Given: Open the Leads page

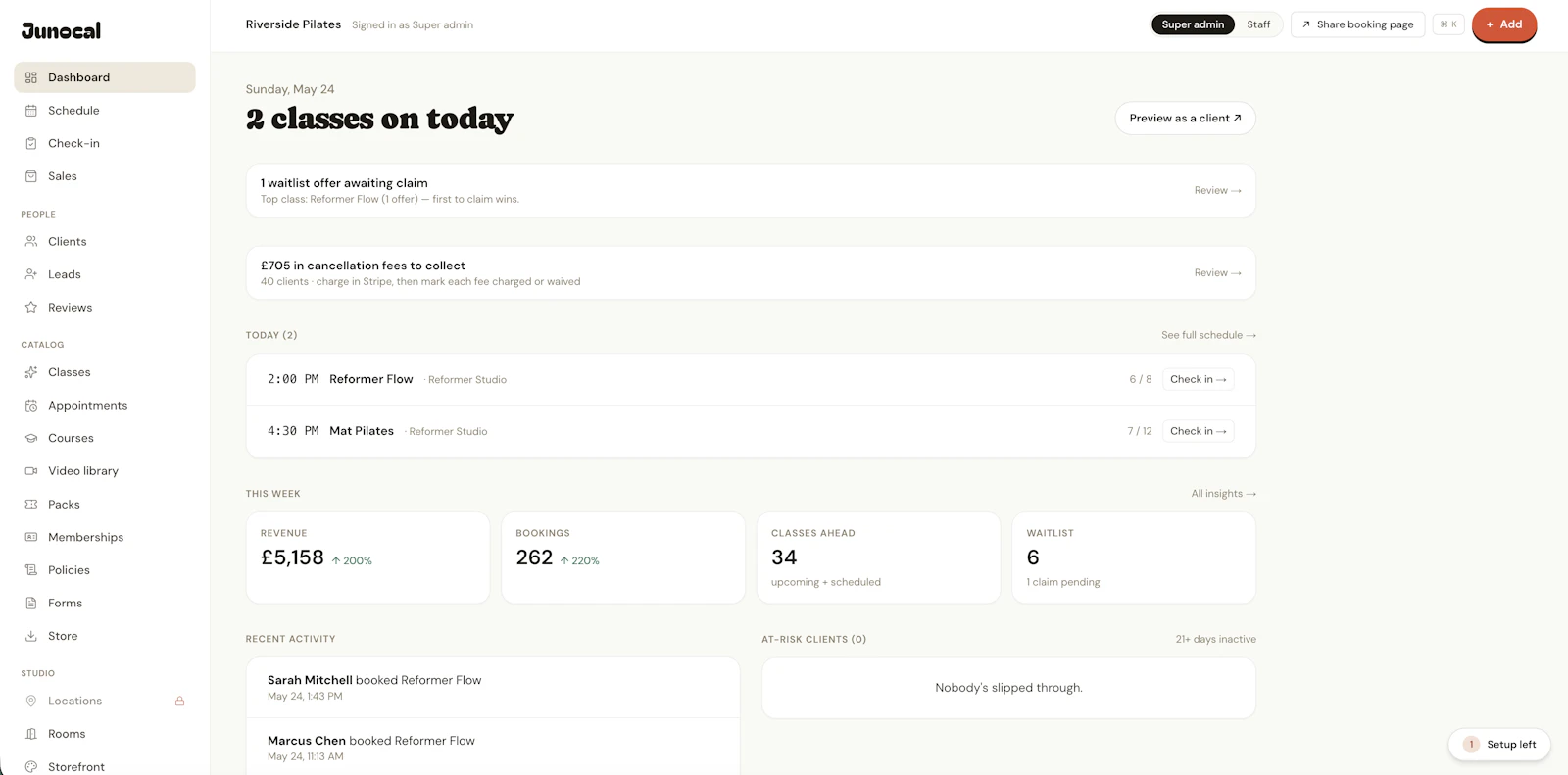Looking at the screenshot, I should (105, 274).
